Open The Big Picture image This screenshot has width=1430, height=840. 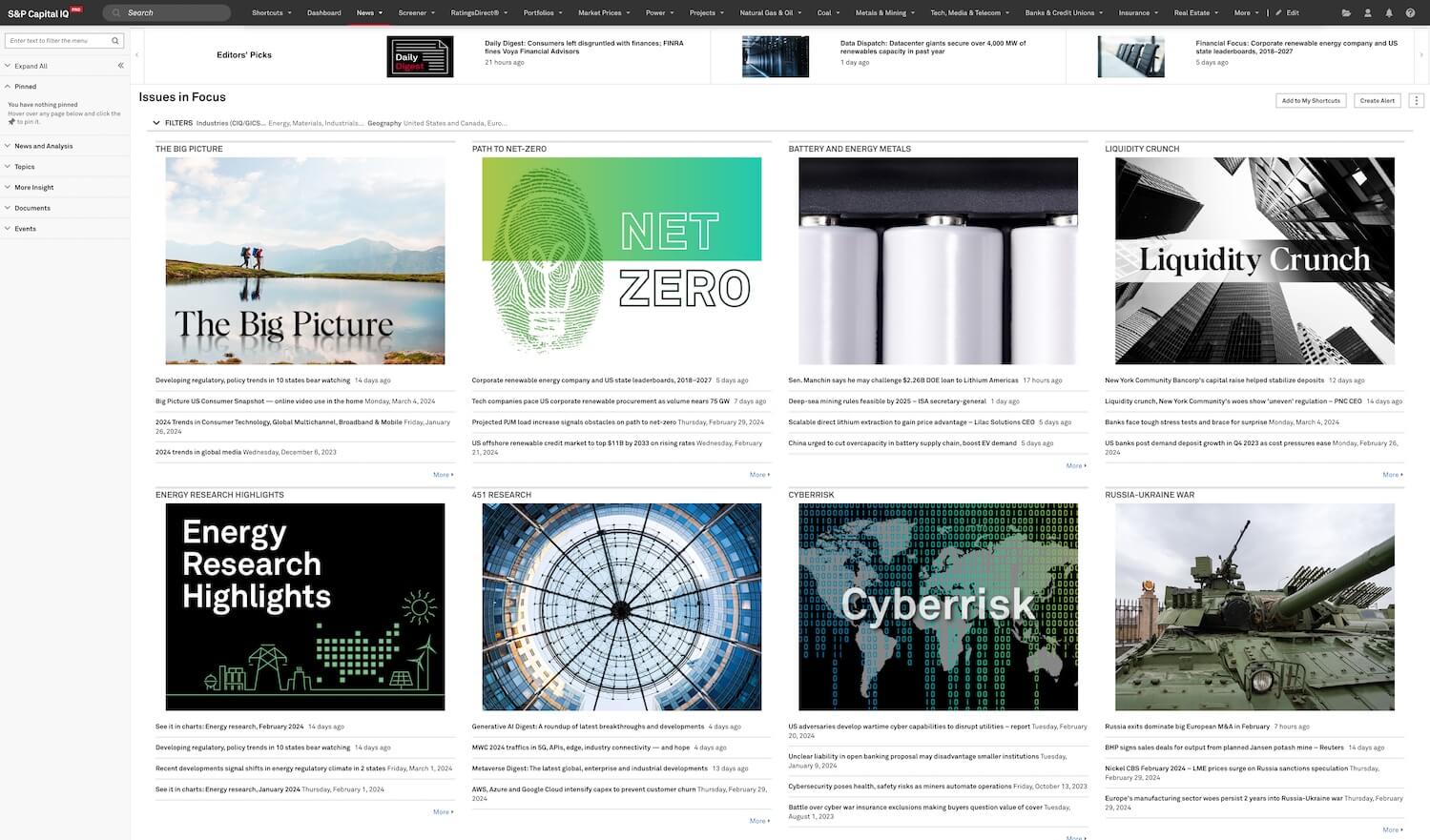coord(305,260)
